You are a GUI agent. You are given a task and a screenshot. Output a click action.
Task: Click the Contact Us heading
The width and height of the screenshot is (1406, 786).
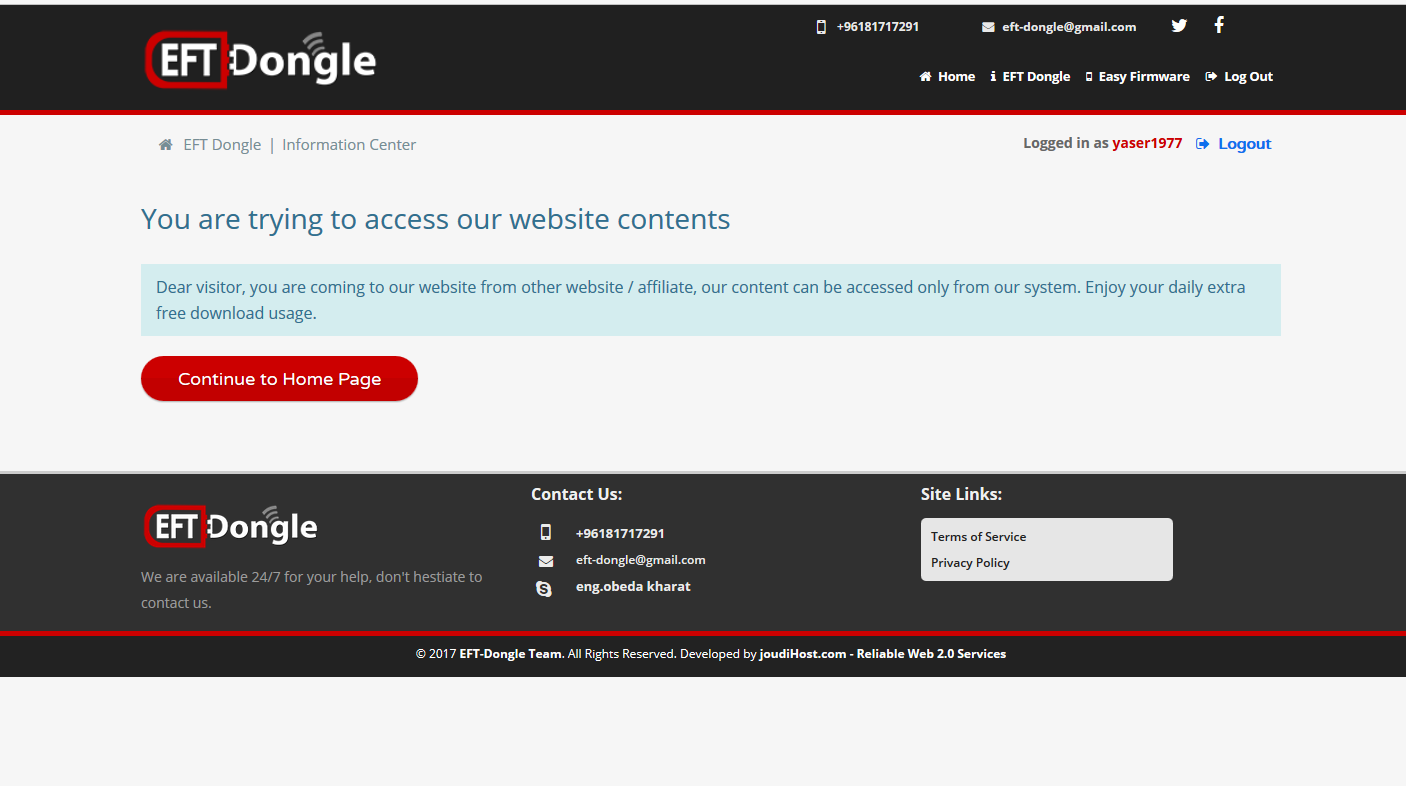(x=576, y=494)
